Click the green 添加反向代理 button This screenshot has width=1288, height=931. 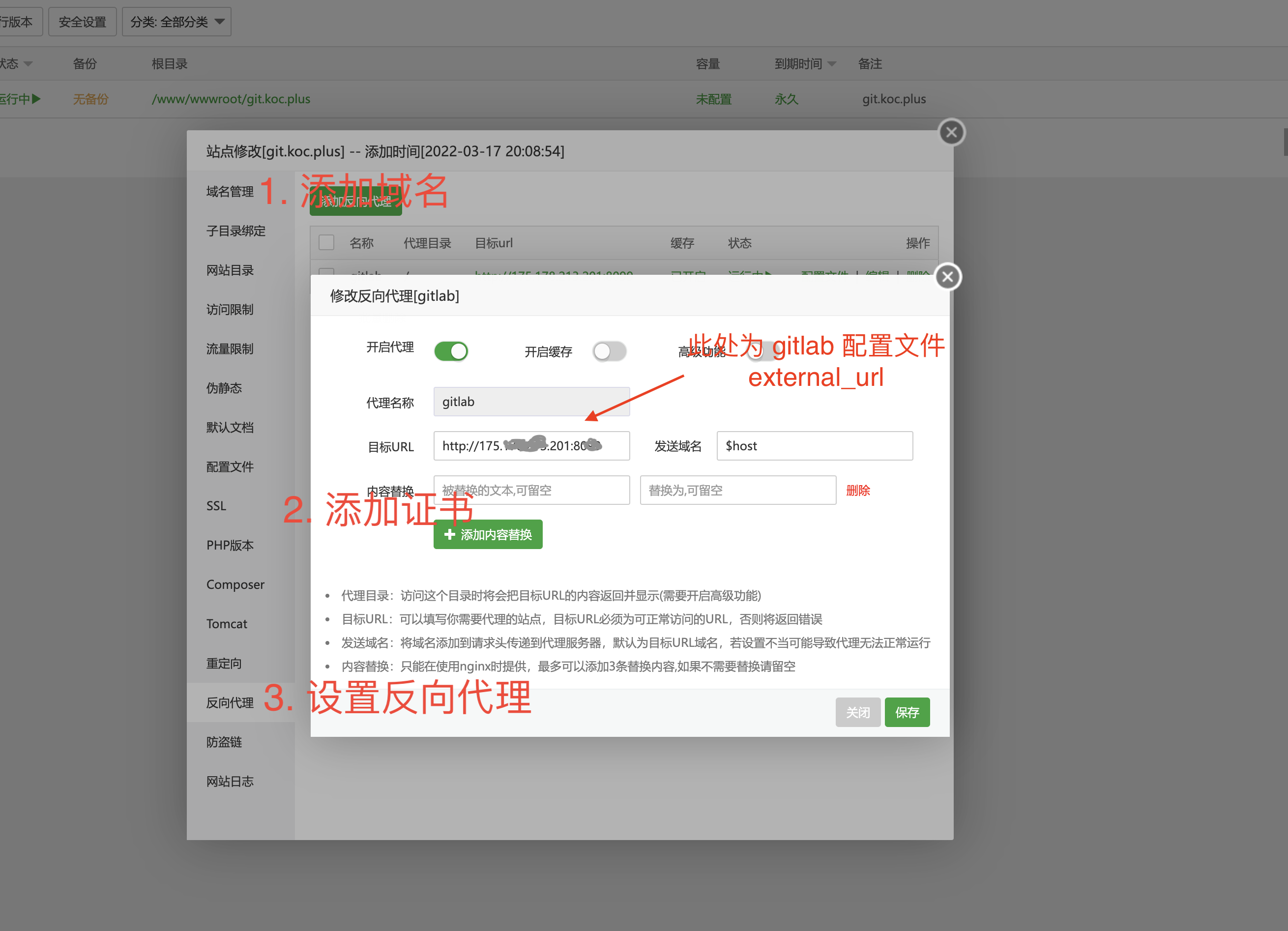pos(355,201)
